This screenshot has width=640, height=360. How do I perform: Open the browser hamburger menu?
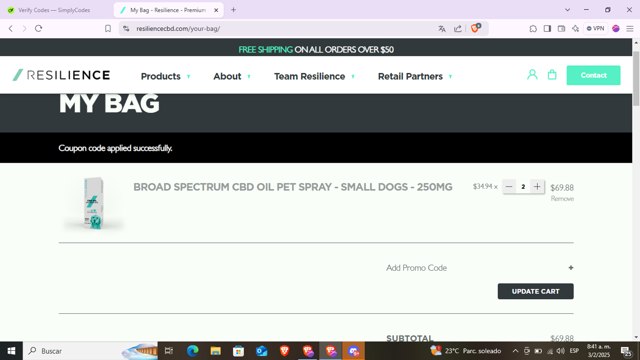630,29
